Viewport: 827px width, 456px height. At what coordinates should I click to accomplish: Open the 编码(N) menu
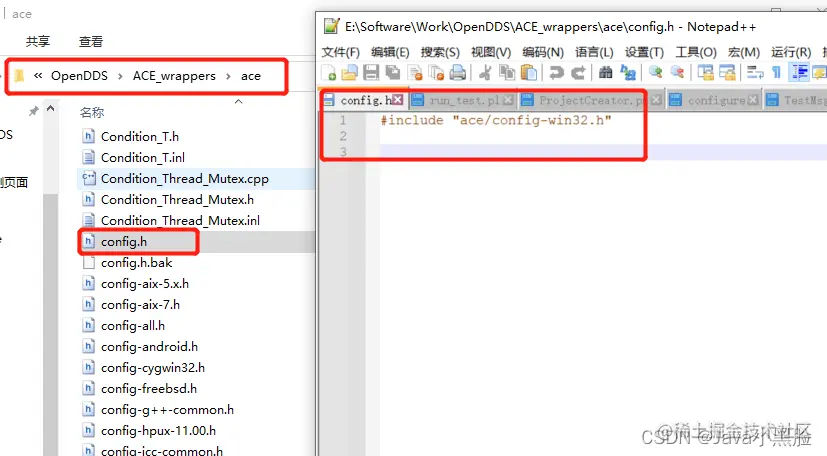pyautogui.click(x=543, y=52)
